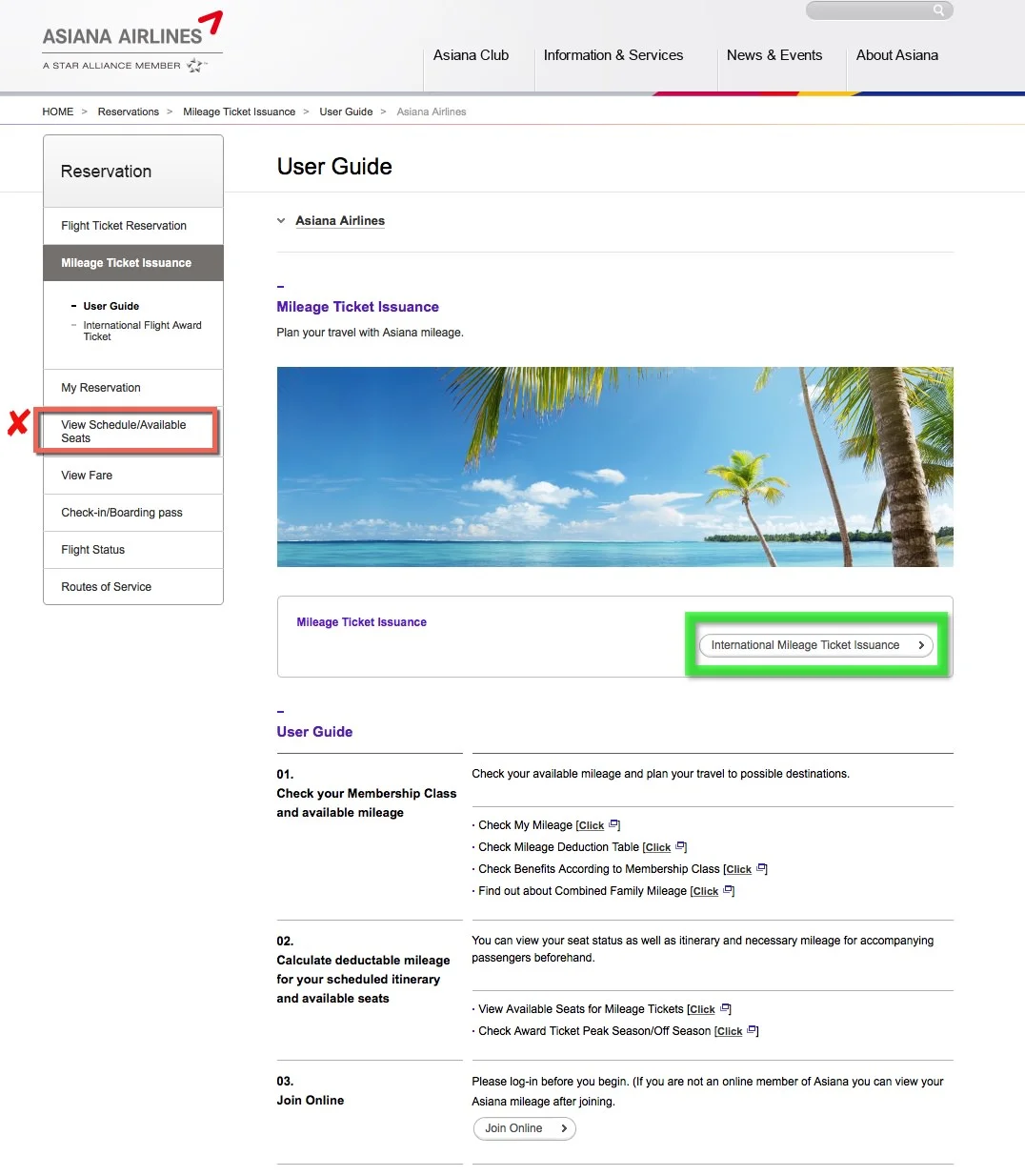Click International Mileage Ticket Issuance button
The image size is (1025, 1176).
coord(816,645)
